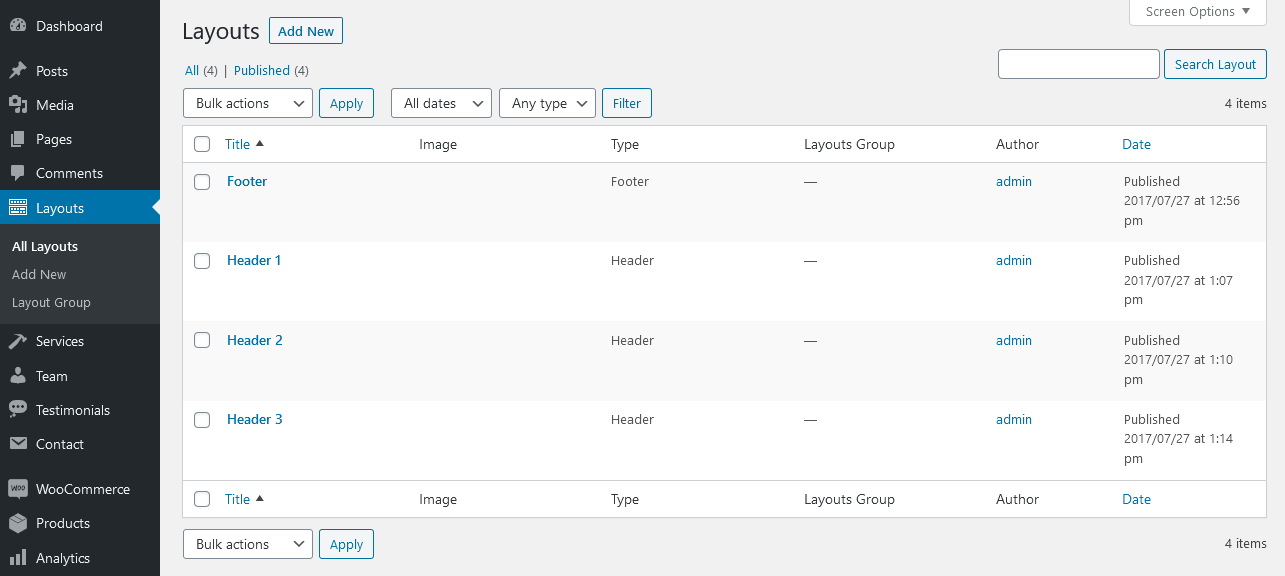Tick the select-all checkbox in table header
The image size is (1285, 576).
[202, 144]
